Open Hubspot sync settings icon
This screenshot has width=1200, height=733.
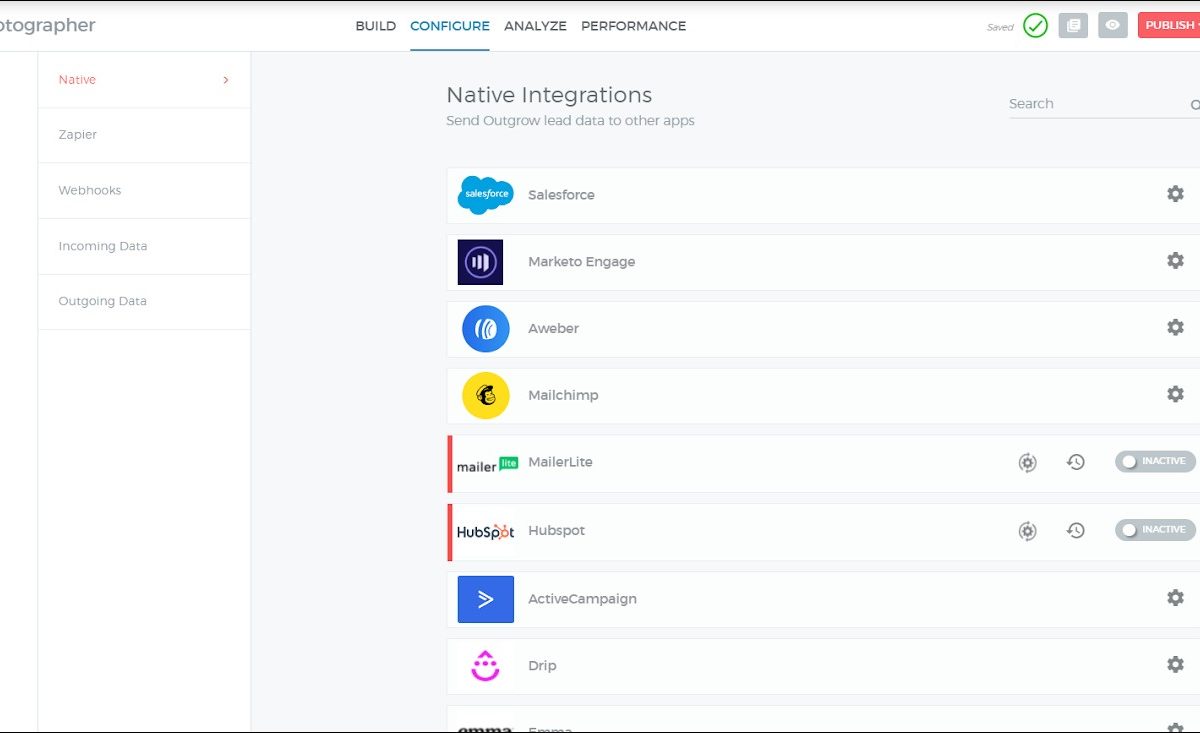(x=1027, y=531)
